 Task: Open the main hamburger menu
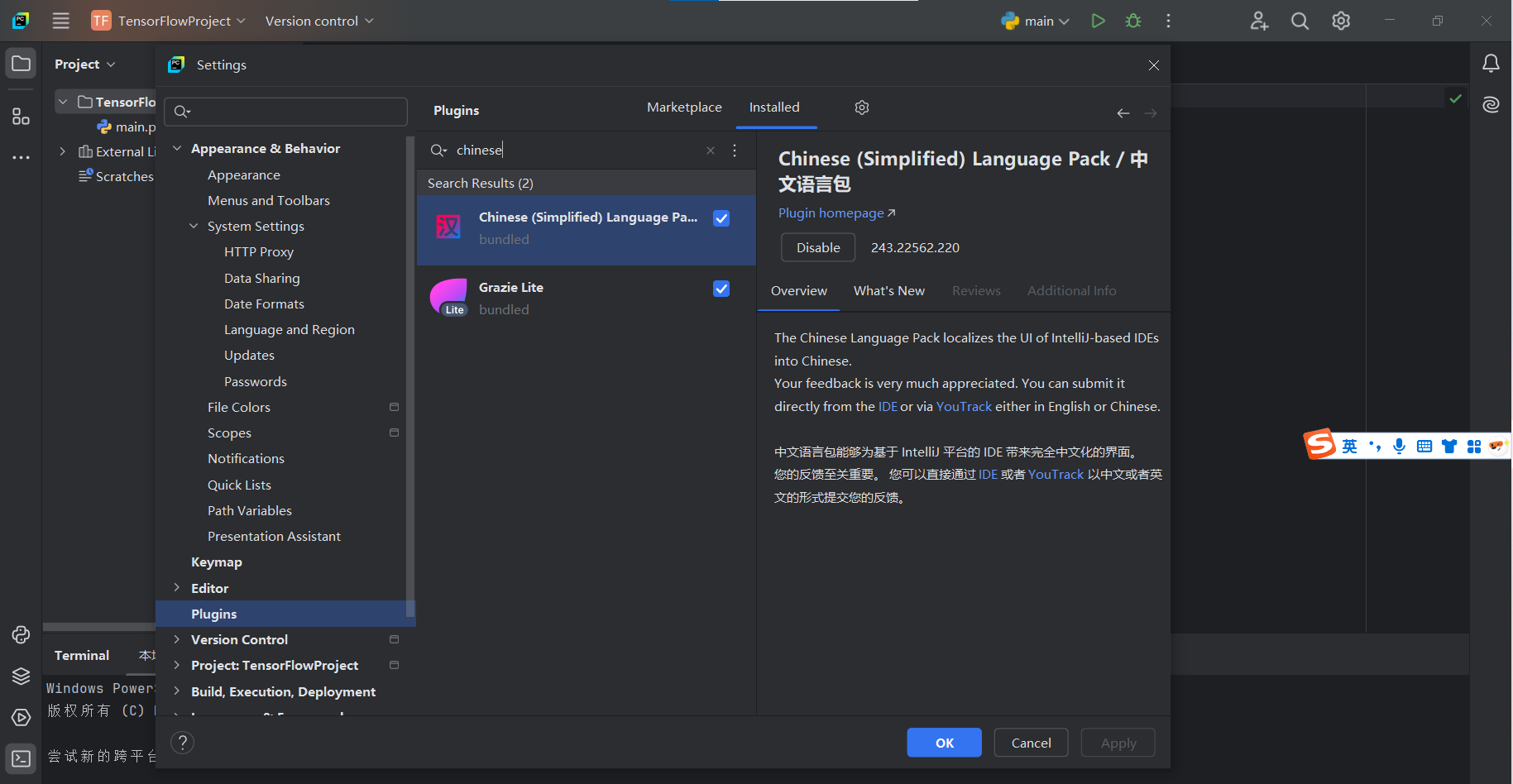pos(61,21)
